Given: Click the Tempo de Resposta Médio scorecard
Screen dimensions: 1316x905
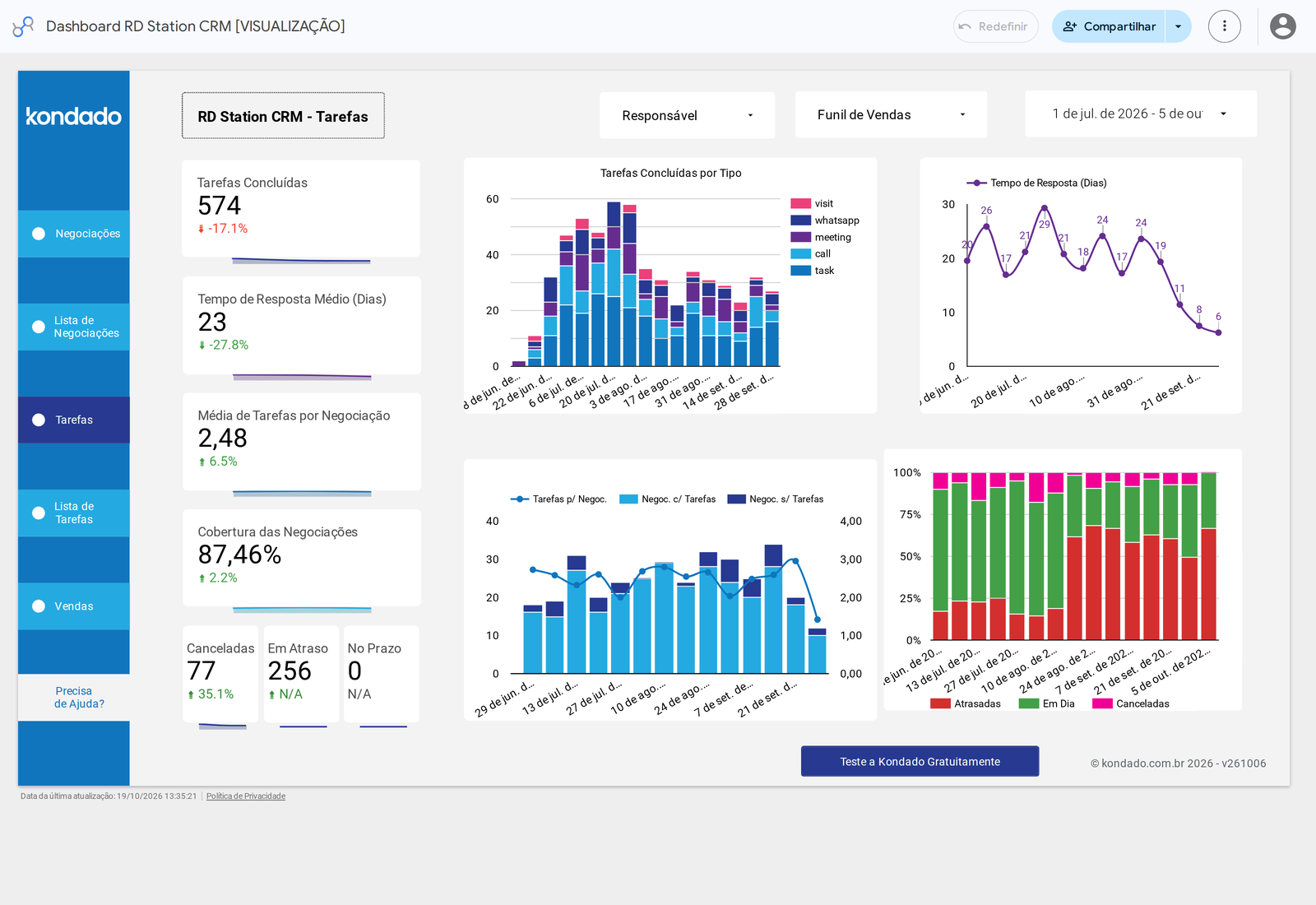Looking at the screenshot, I should tap(302, 325).
